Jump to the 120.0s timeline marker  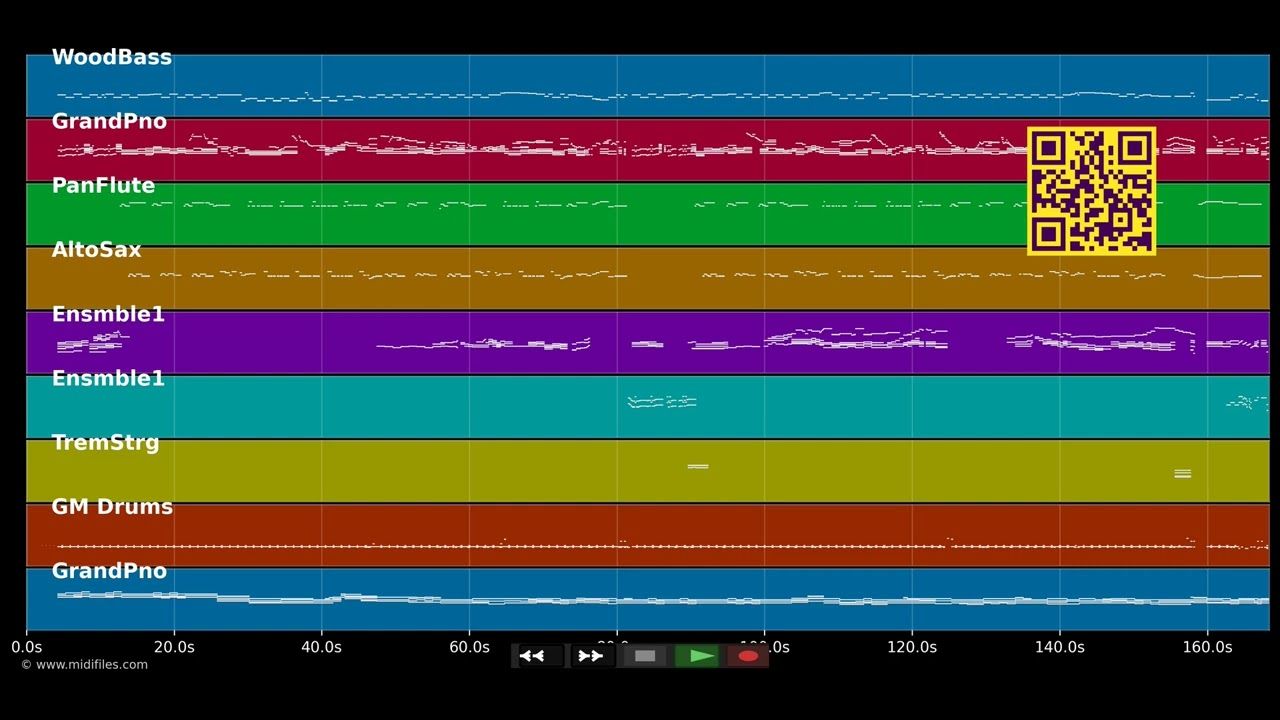tap(912, 648)
